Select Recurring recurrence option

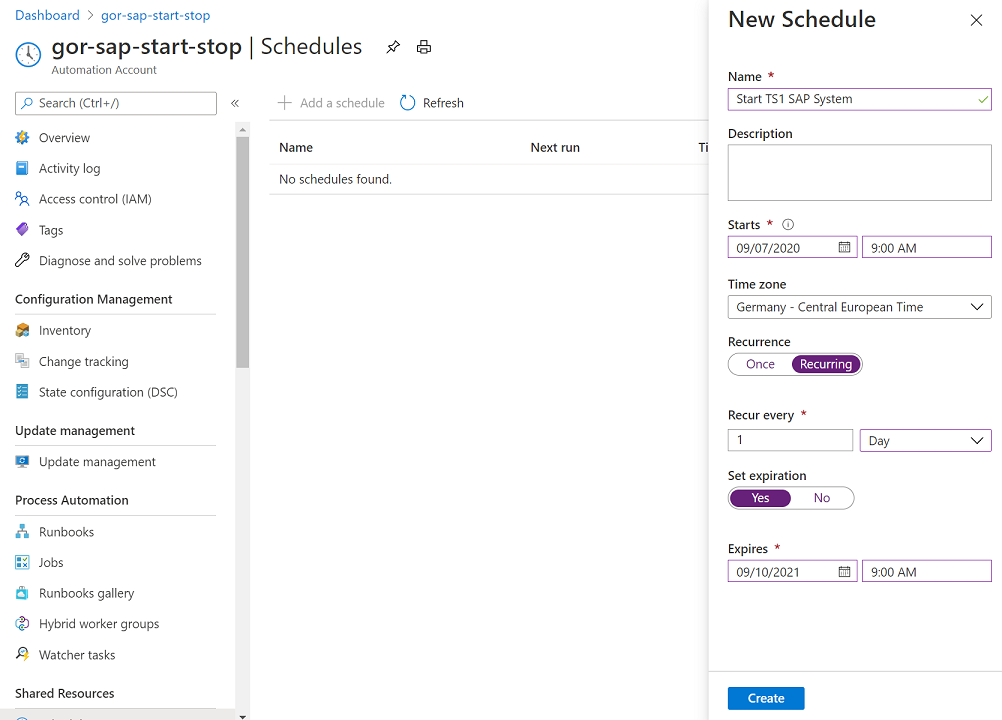pos(826,364)
